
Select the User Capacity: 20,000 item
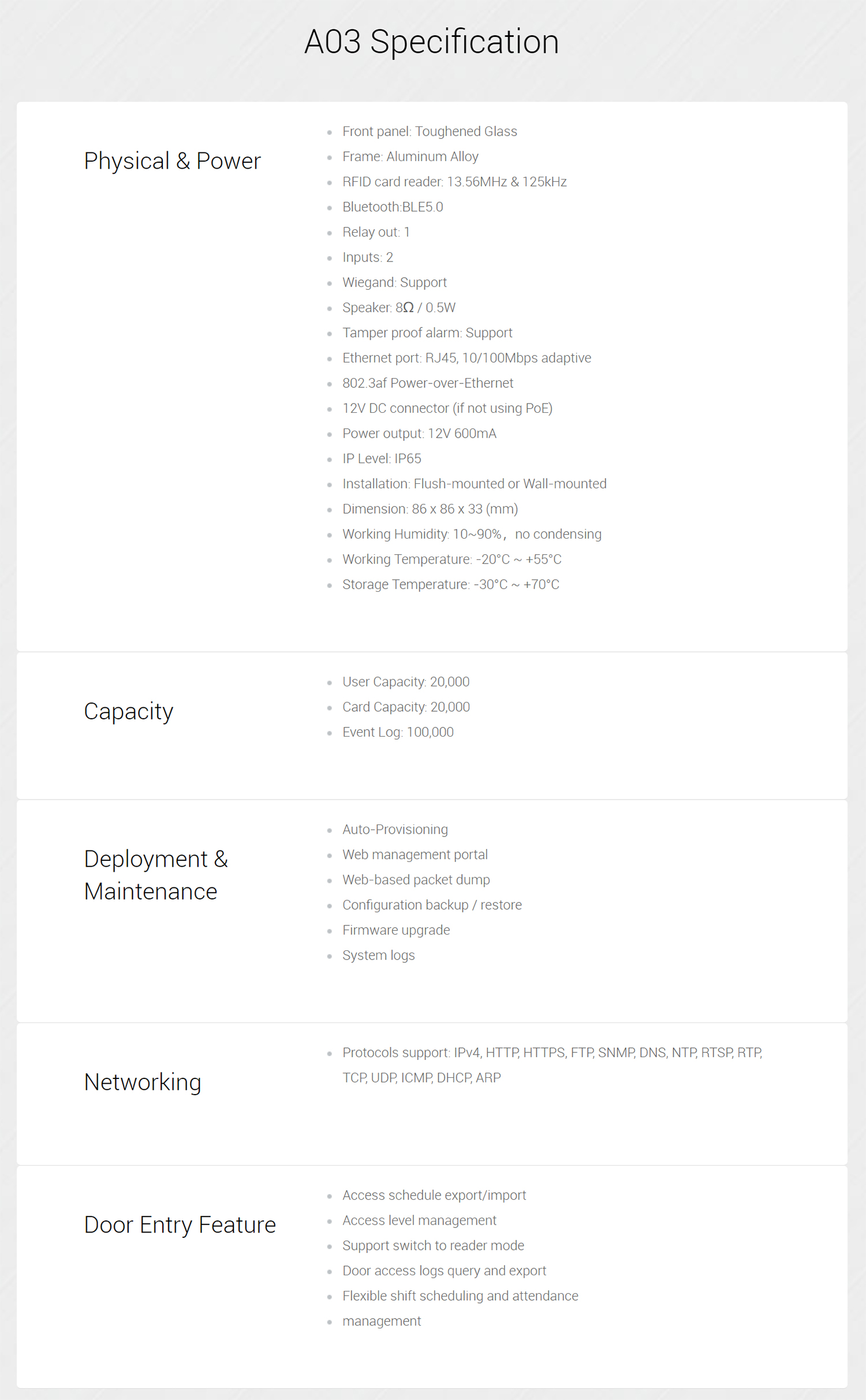(406, 682)
